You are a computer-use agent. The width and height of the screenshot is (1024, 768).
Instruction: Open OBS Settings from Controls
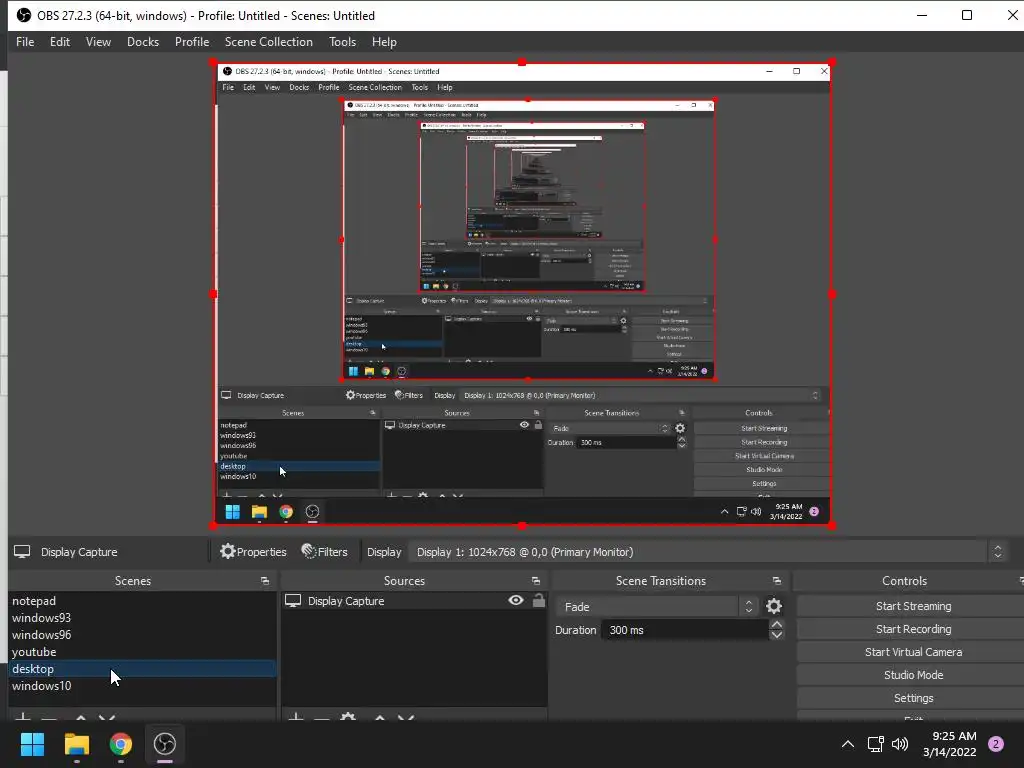click(913, 698)
